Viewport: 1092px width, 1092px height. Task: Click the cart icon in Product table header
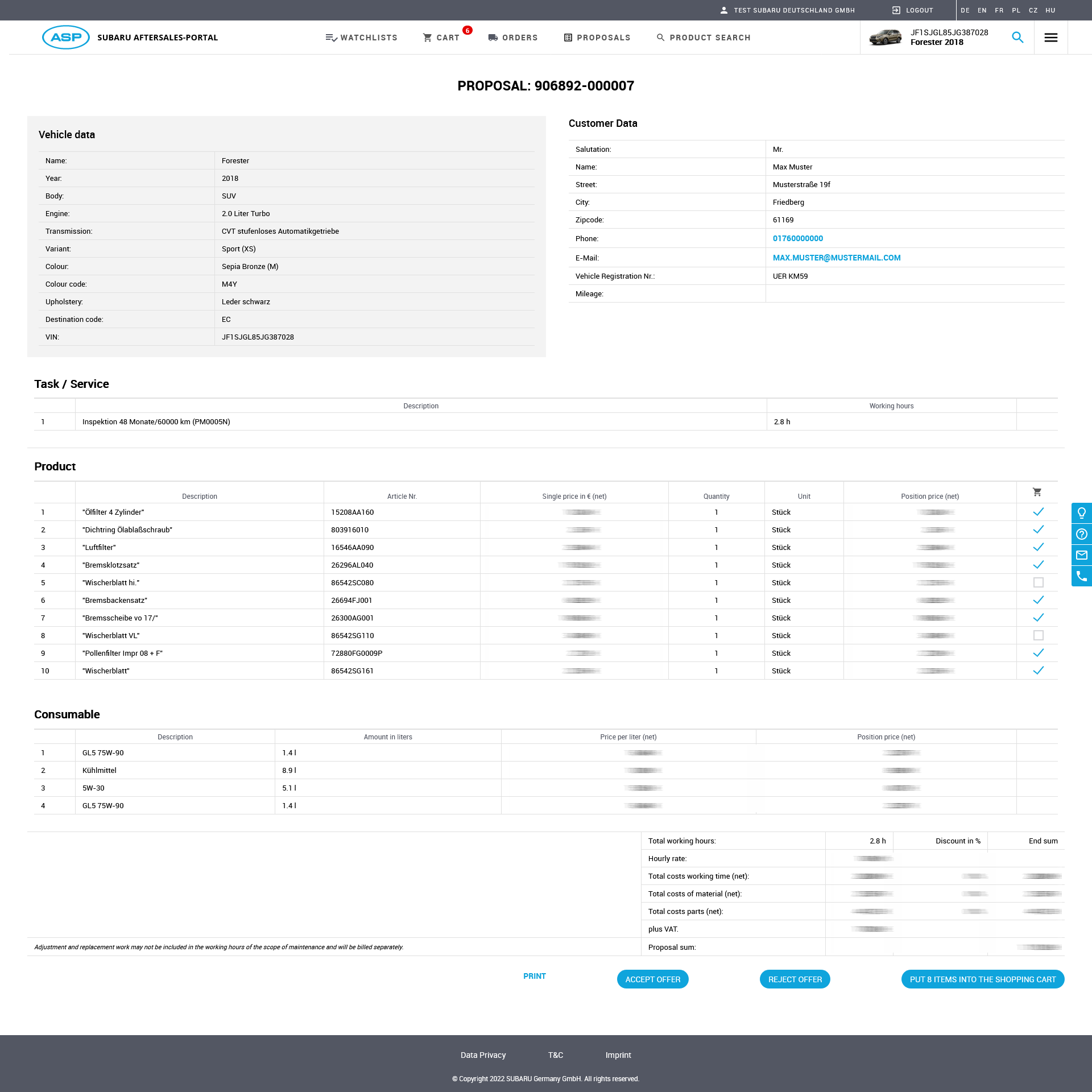[x=1037, y=492]
